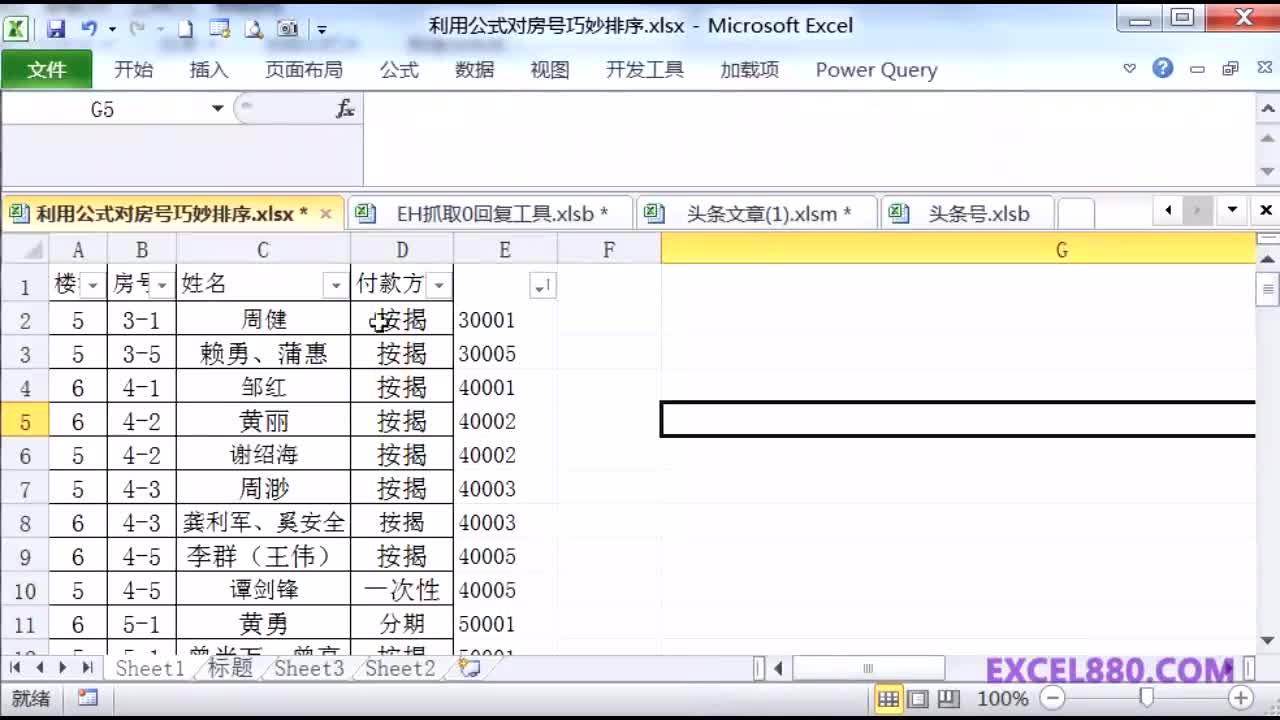Click the macro record icon in status bar

(88, 697)
